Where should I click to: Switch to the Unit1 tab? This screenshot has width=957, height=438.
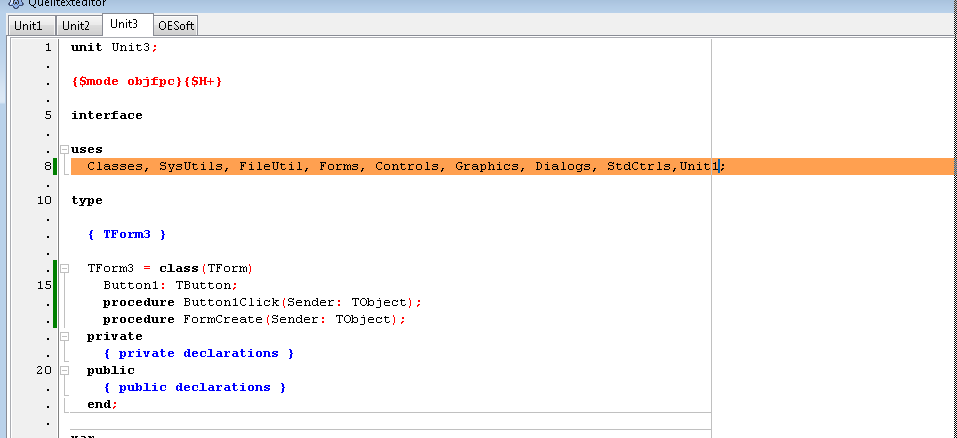pos(28,25)
